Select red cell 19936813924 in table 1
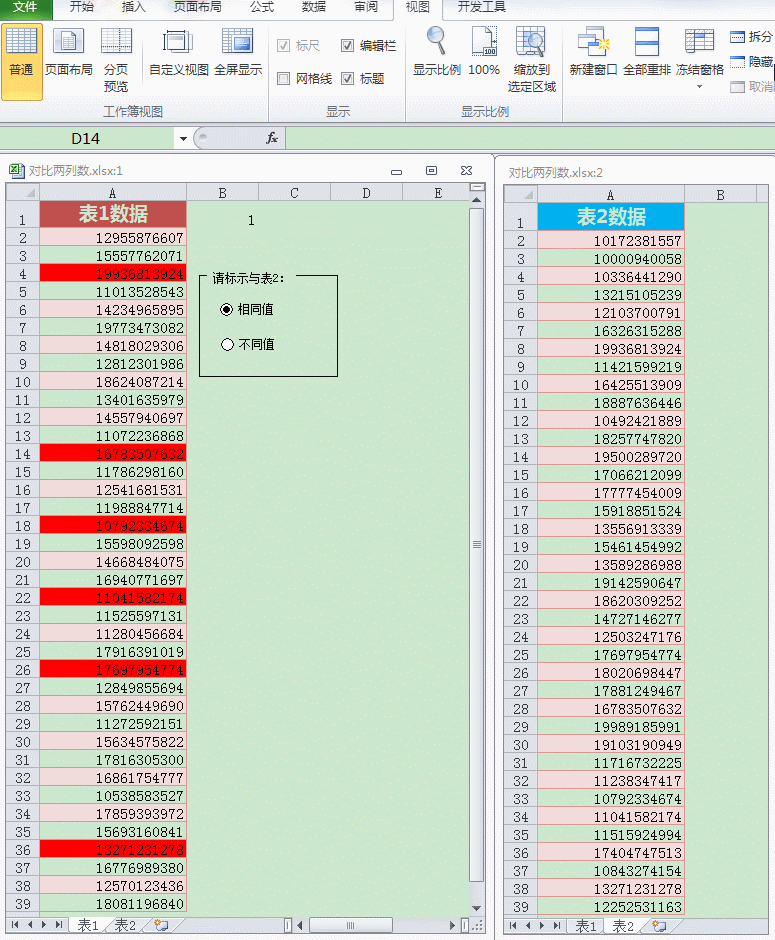 coord(113,273)
